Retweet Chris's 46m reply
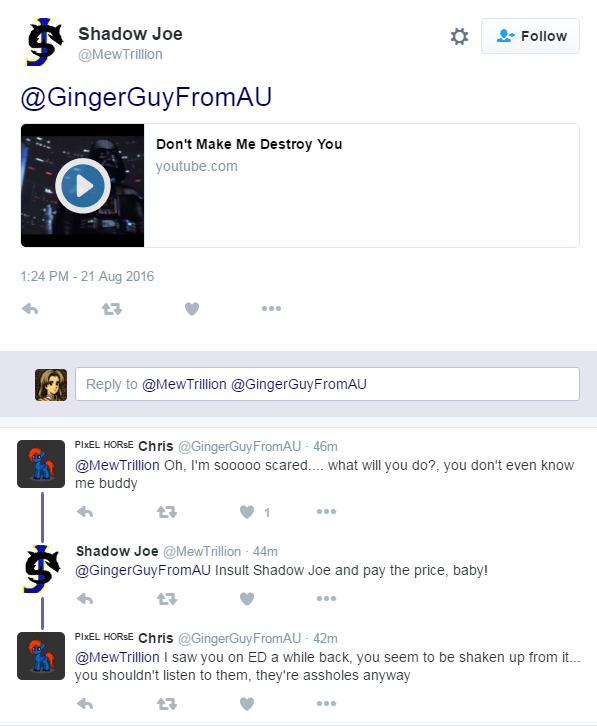This screenshot has width=597, height=726. (167, 512)
